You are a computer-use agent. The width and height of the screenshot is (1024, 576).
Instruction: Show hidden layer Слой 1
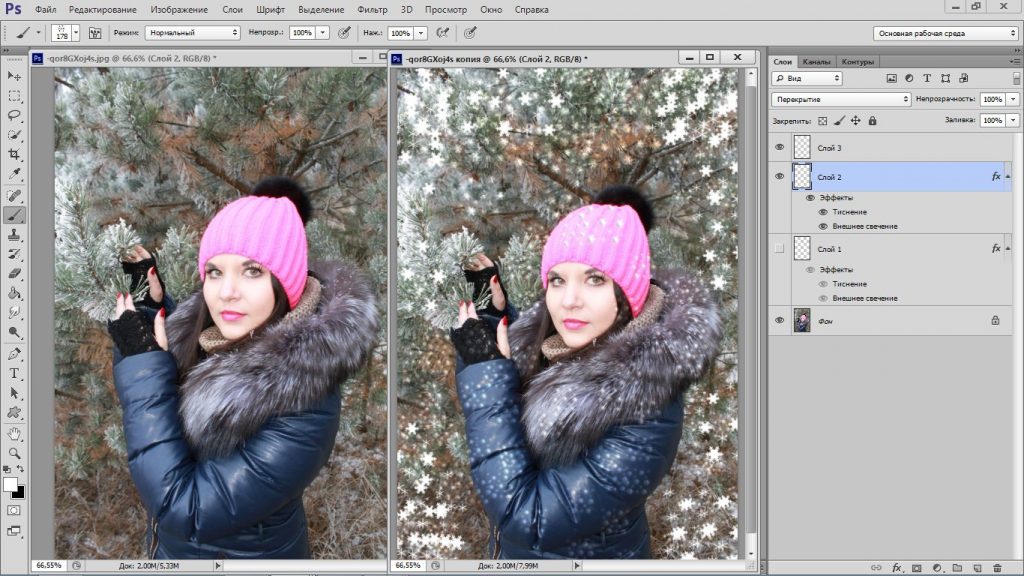click(x=779, y=249)
